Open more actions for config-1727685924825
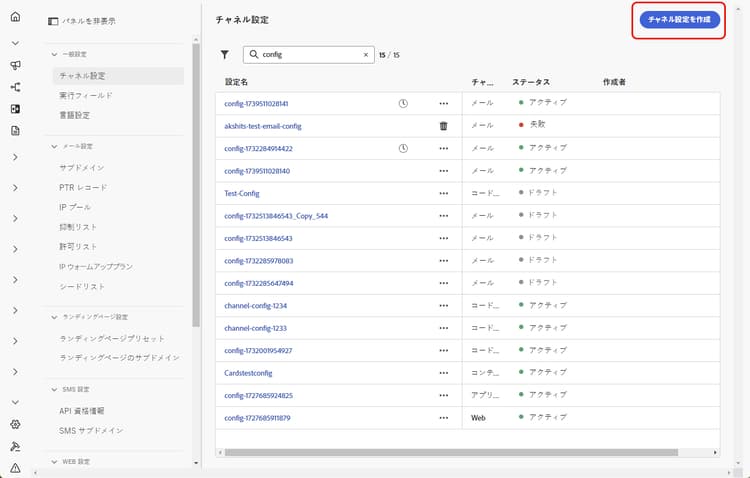Image resolution: width=750 pixels, height=478 pixels. (x=443, y=396)
